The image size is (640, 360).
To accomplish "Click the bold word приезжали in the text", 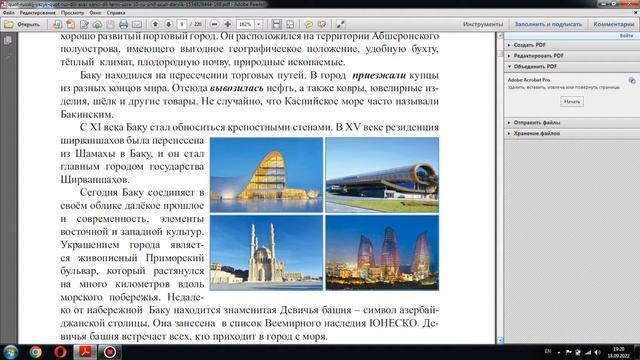I will [x=379, y=75].
